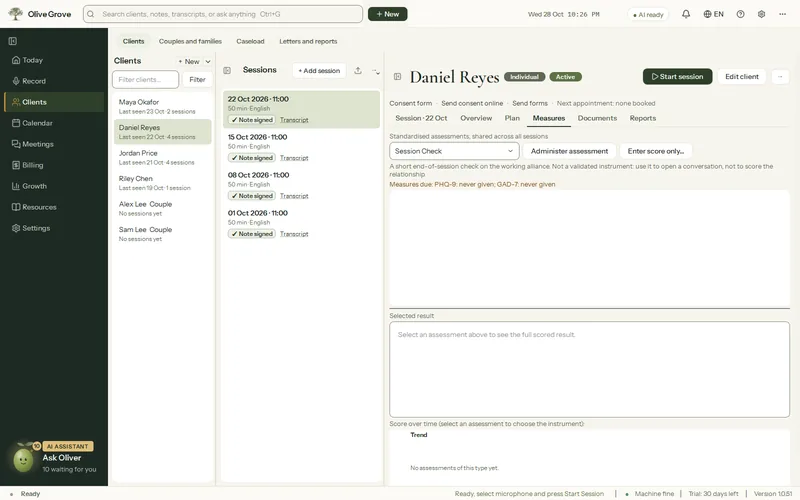Click the EN language globe selector
This screenshot has width=800, height=500.
pos(713,14)
